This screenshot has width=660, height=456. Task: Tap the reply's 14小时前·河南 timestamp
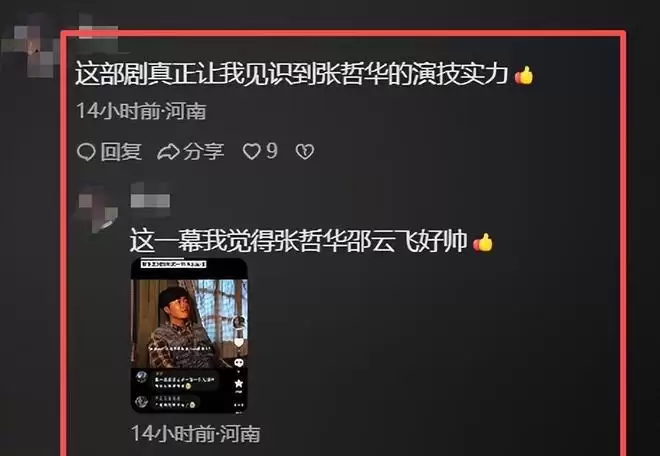196,433
